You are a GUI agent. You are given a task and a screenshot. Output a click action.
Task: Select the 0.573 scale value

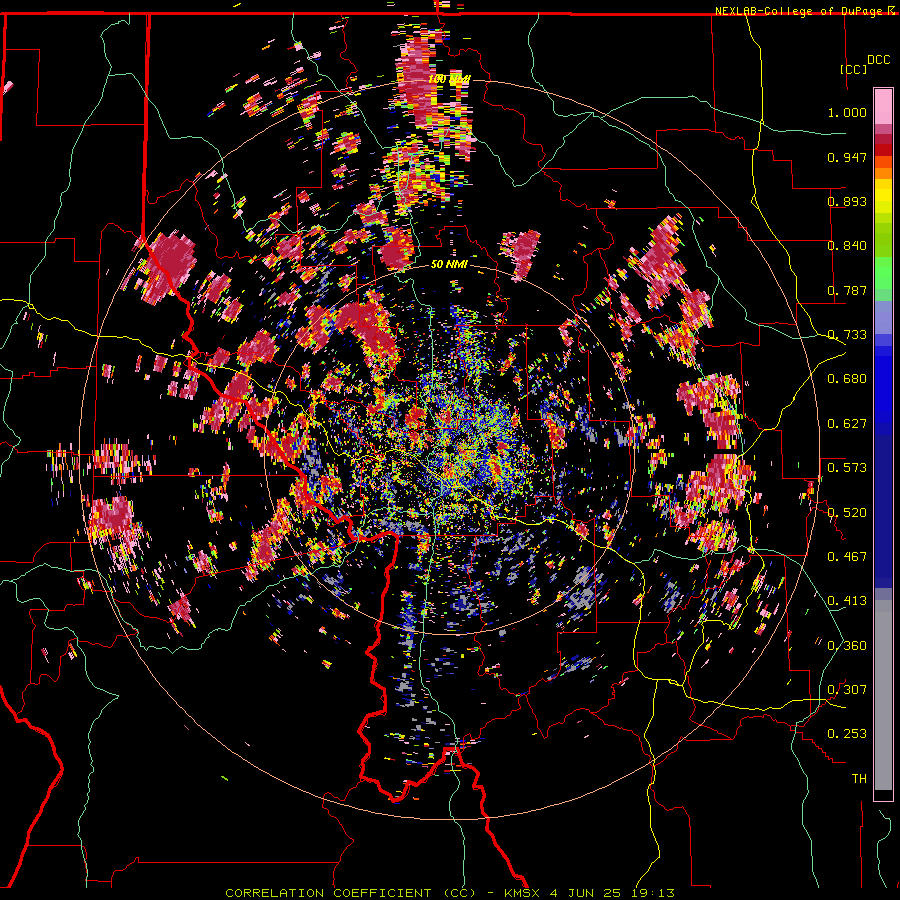coord(847,468)
